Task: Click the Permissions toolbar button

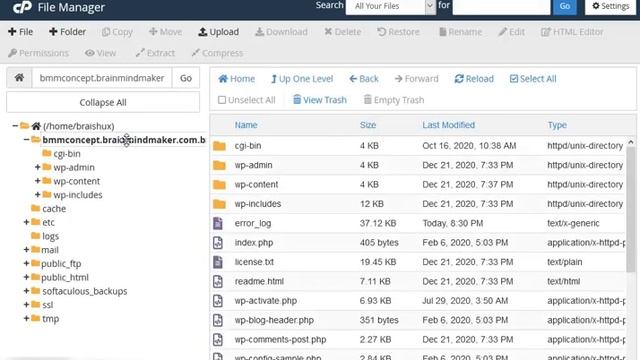Action: pos(38,53)
